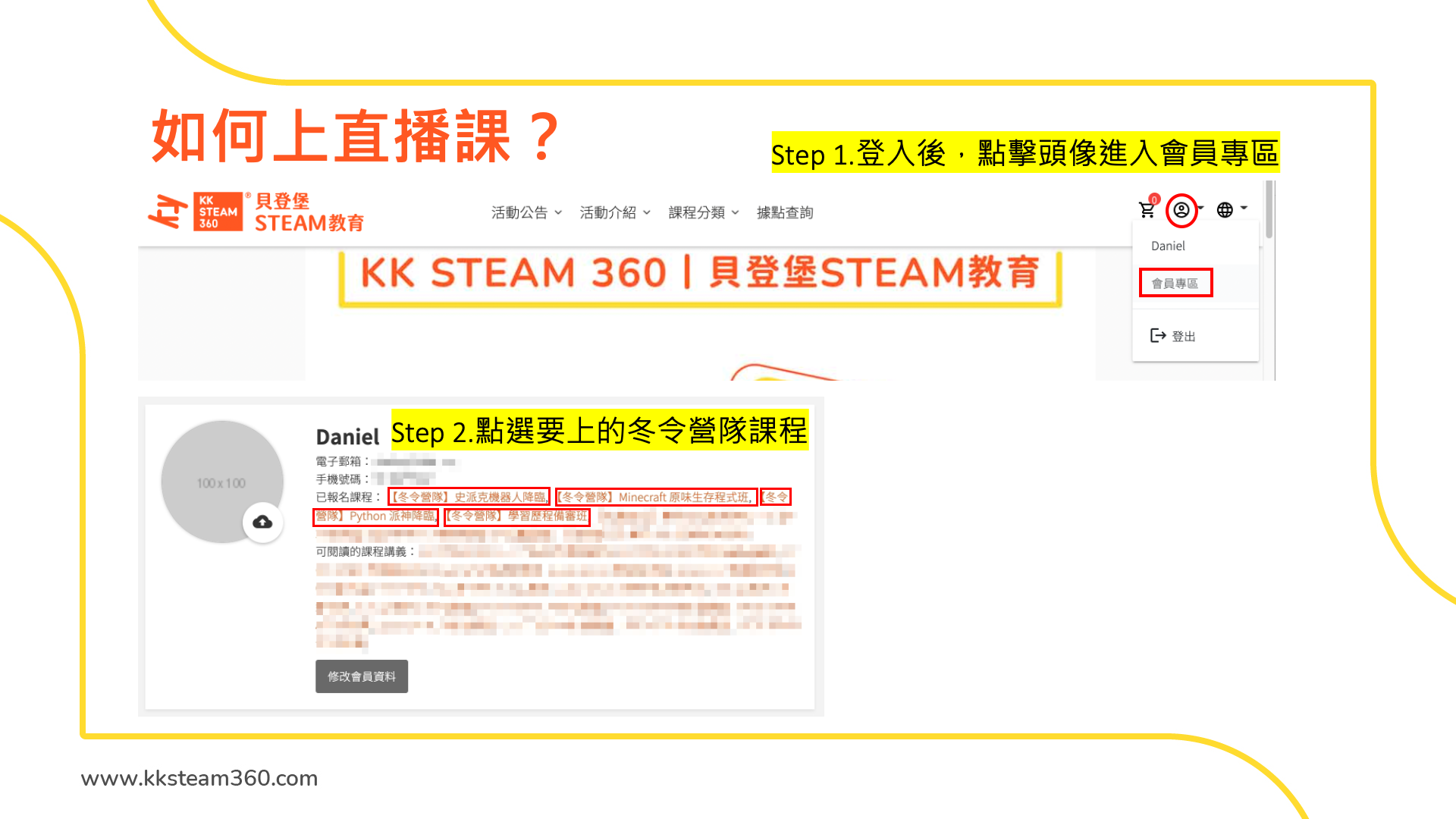Click the logout arrow icon
This screenshot has width=1456, height=819.
pos(1158,335)
